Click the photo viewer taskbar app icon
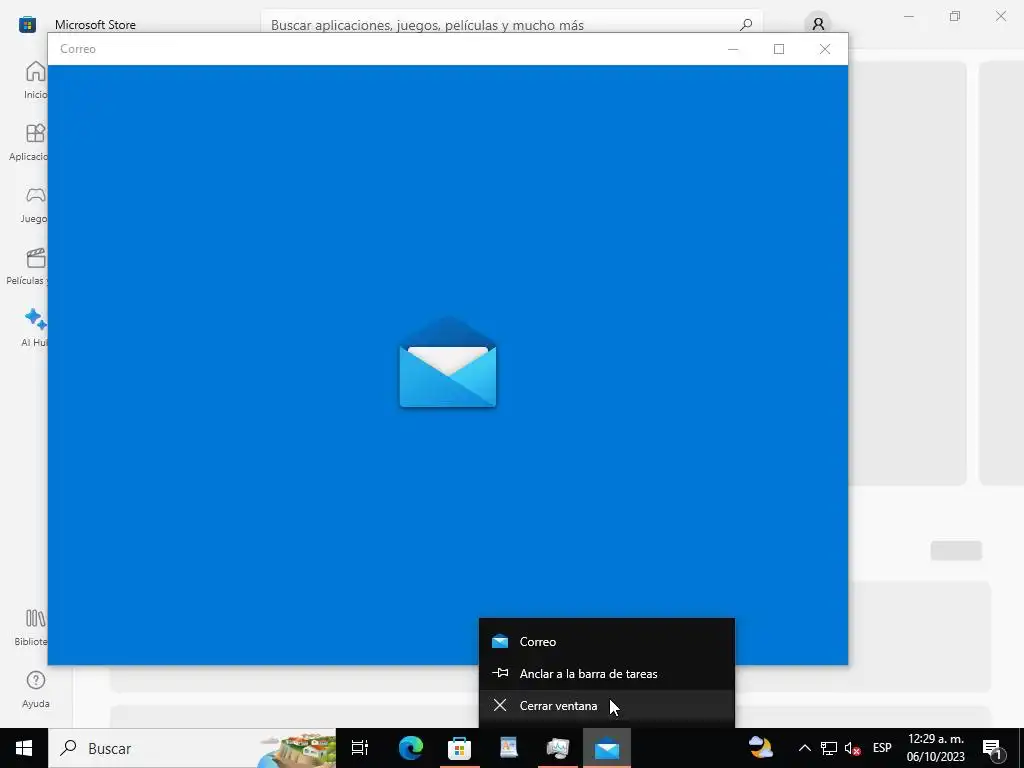Image resolution: width=1024 pixels, height=768 pixels. coord(509,748)
